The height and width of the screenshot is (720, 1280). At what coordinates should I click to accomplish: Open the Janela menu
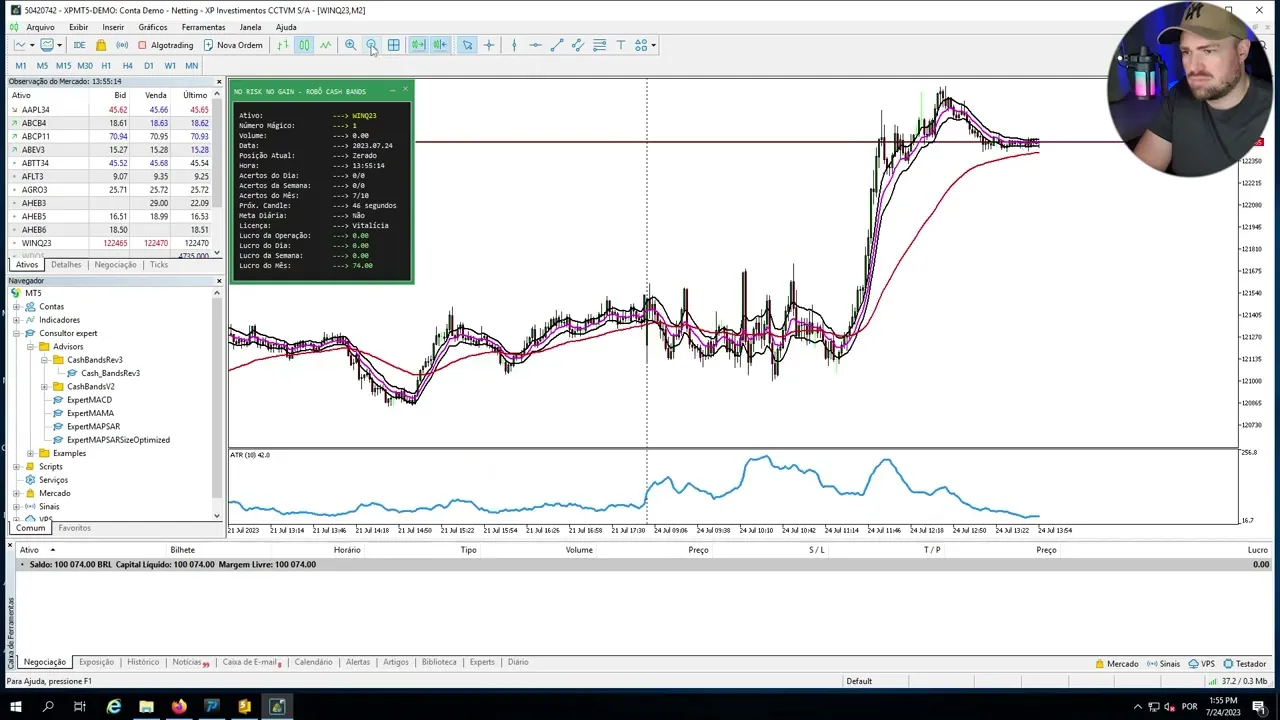(x=250, y=27)
